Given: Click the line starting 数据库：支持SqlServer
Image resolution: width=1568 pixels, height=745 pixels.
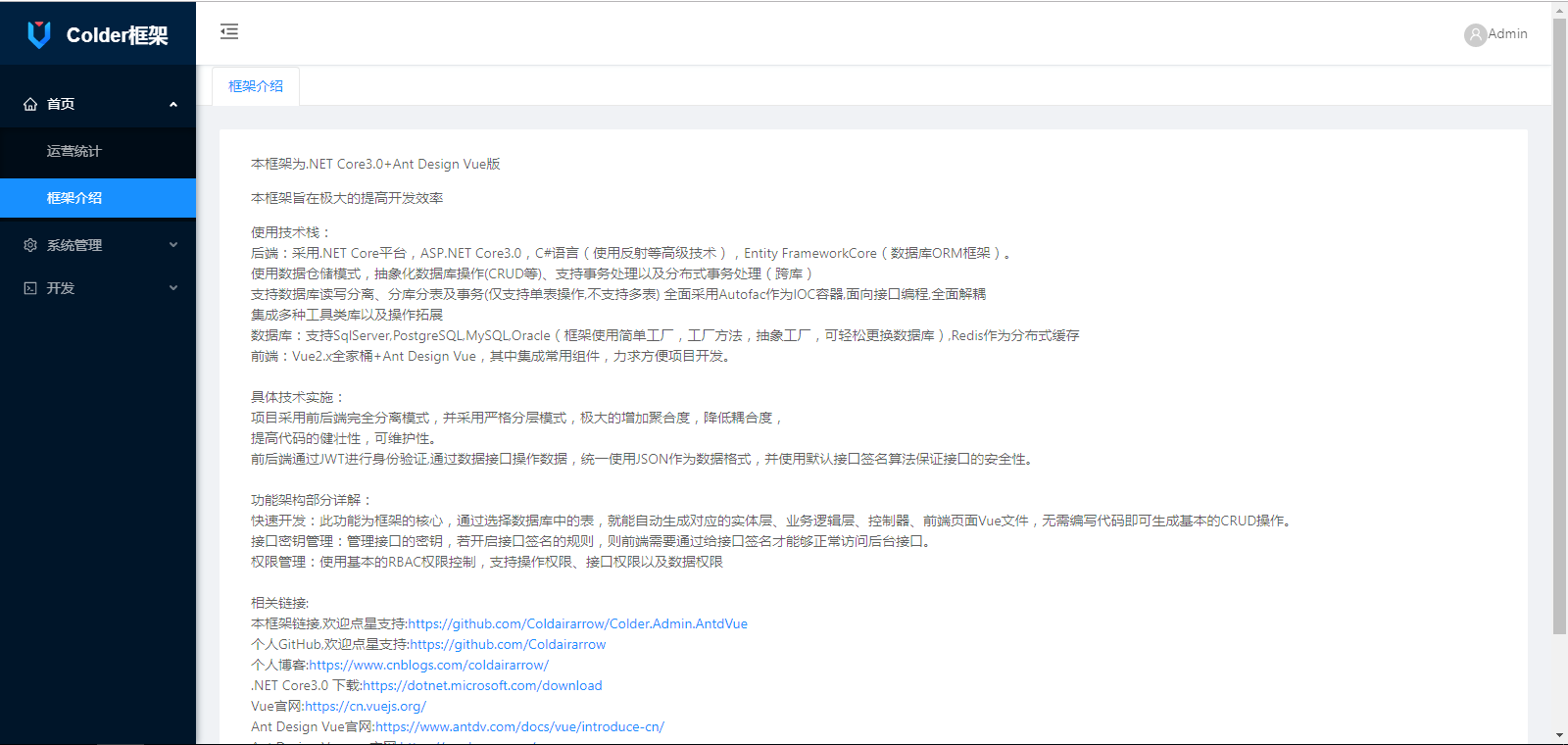Looking at the screenshot, I should point(665,335).
